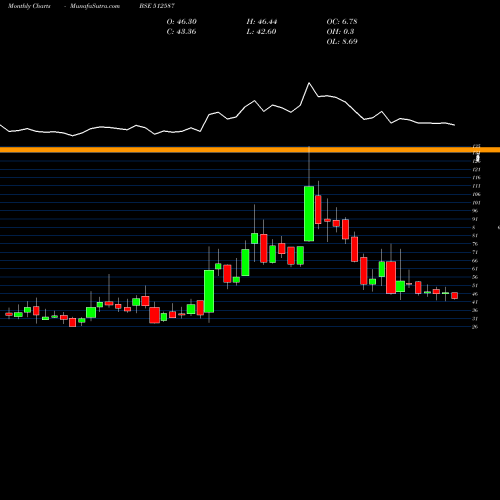Click the 51 price axis label
Viewport: 500px width, 500px height.
pos(475,285)
